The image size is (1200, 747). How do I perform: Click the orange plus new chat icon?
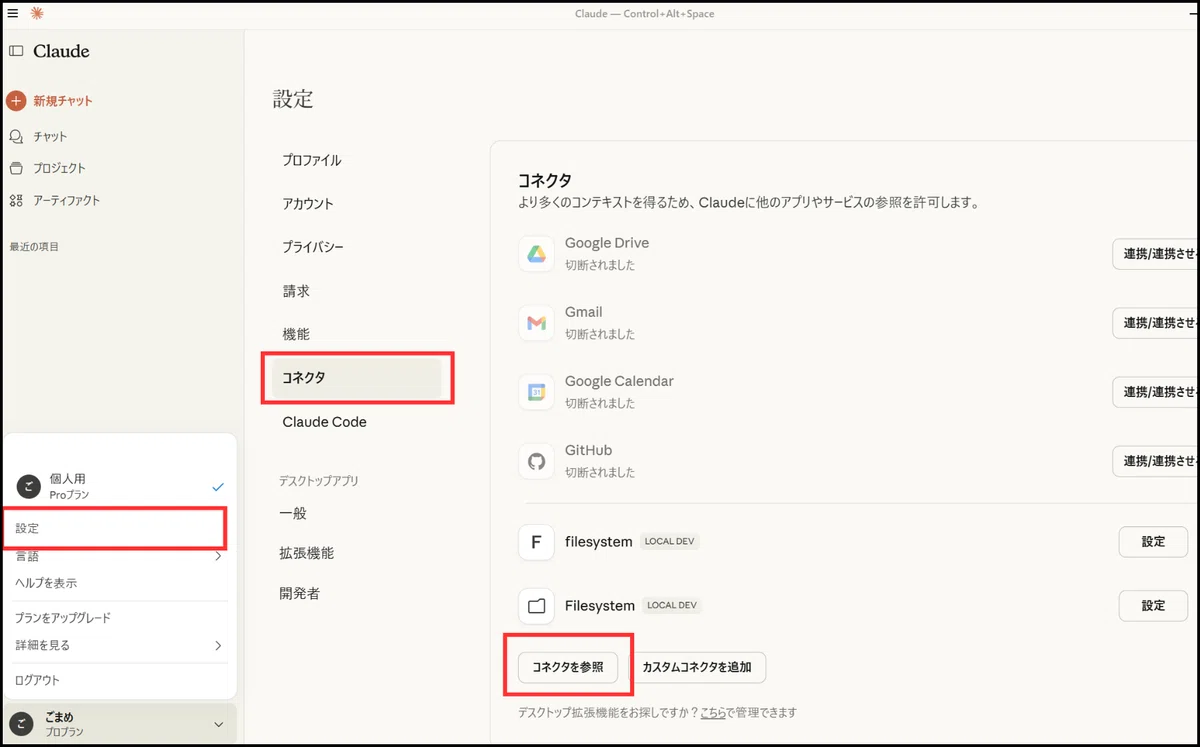pyautogui.click(x=15, y=101)
